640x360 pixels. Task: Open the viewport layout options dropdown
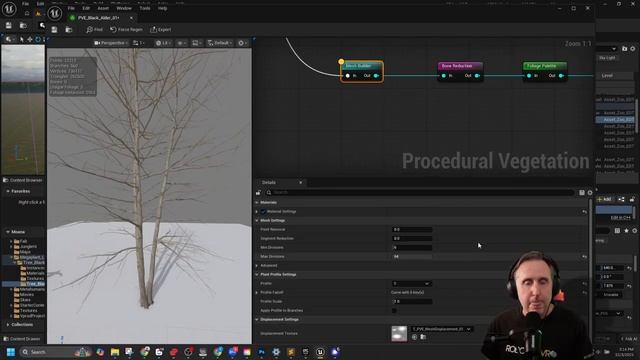[197, 43]
